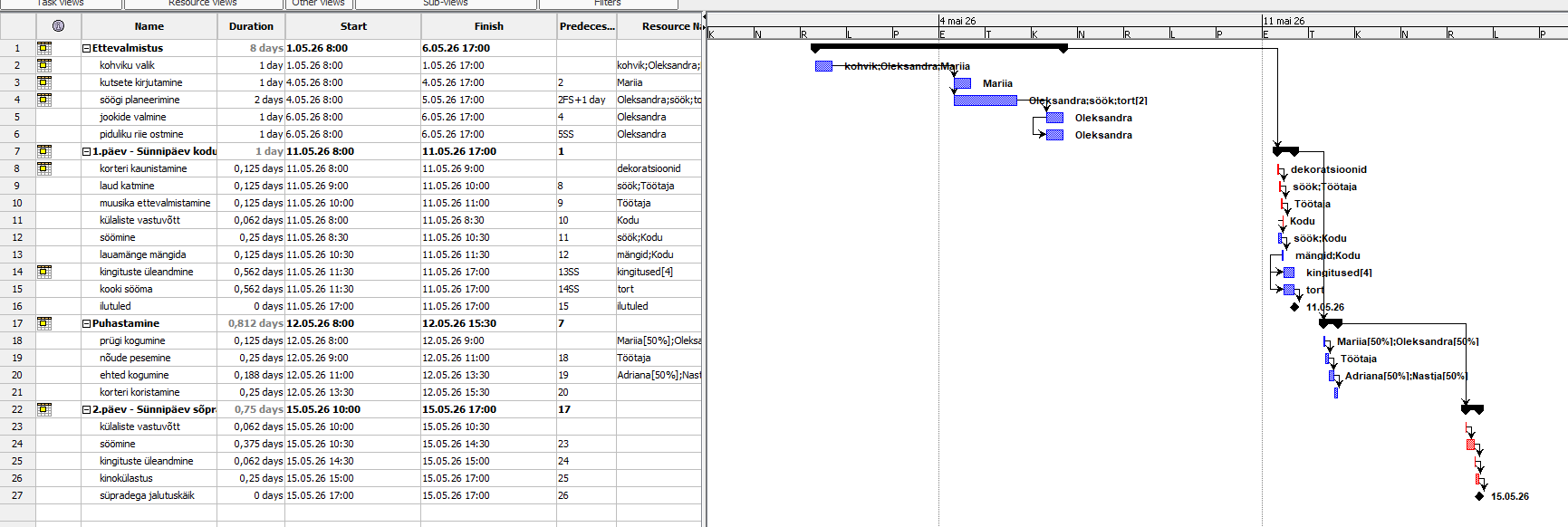This screenshot has height=527, width=1568.
Task: Select the task name 'süpradega jalutuskäik'
Action: coord(147,495)
